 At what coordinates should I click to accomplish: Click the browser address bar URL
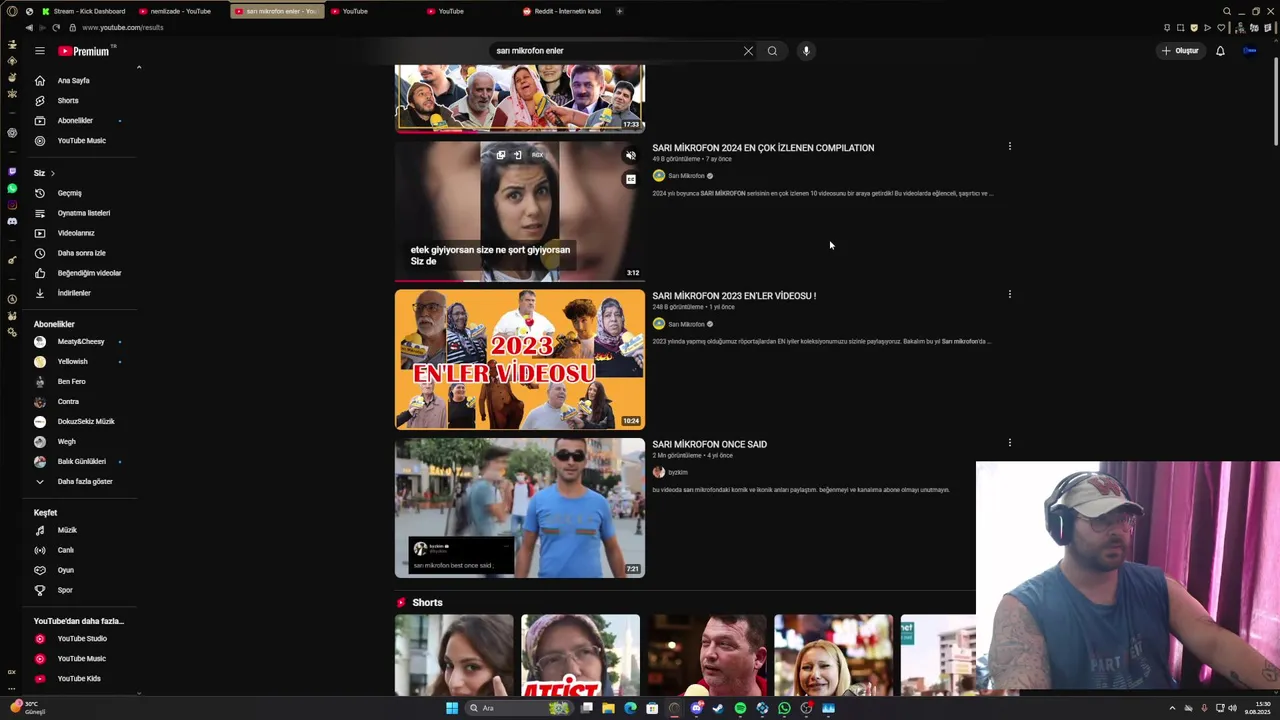(123, 28)
